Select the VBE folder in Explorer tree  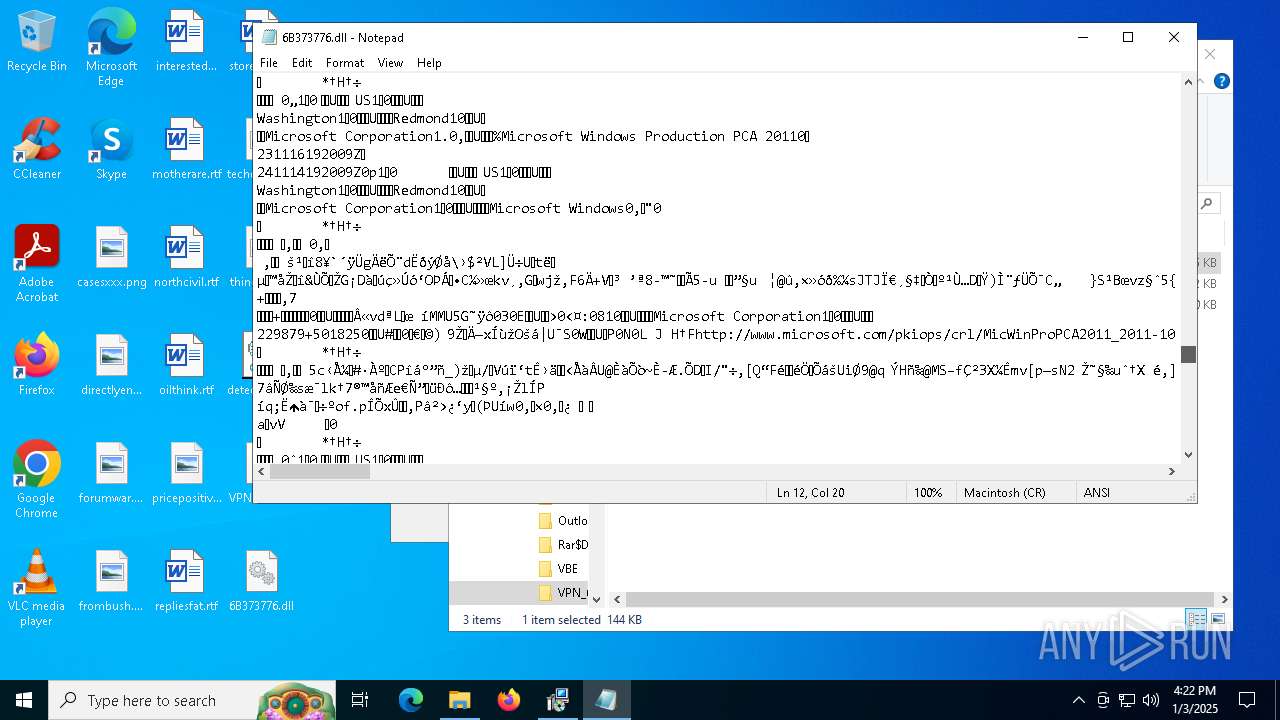pyautogui.click(x=568, y=569)
